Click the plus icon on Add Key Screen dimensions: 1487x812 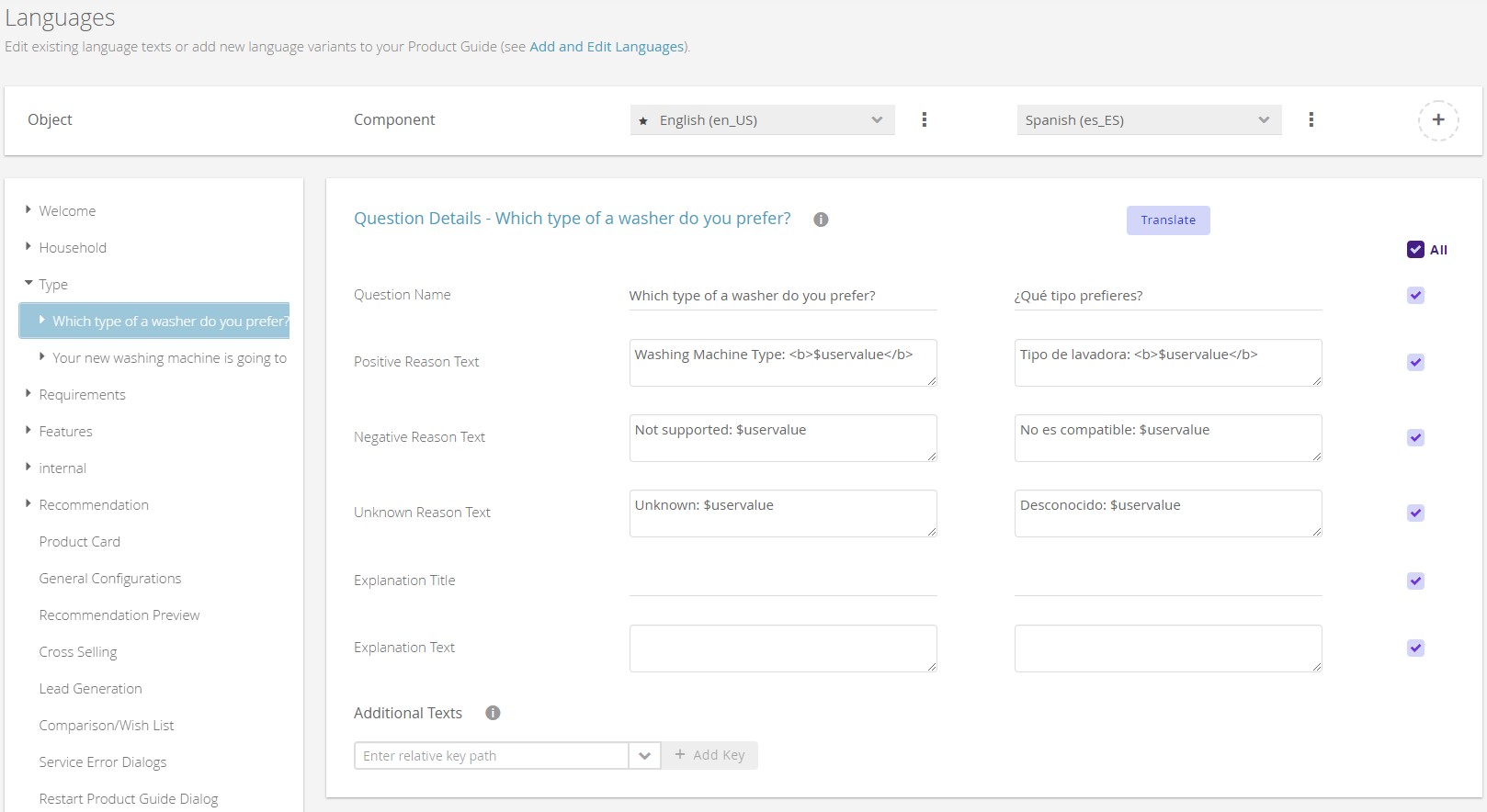point(680,755)
